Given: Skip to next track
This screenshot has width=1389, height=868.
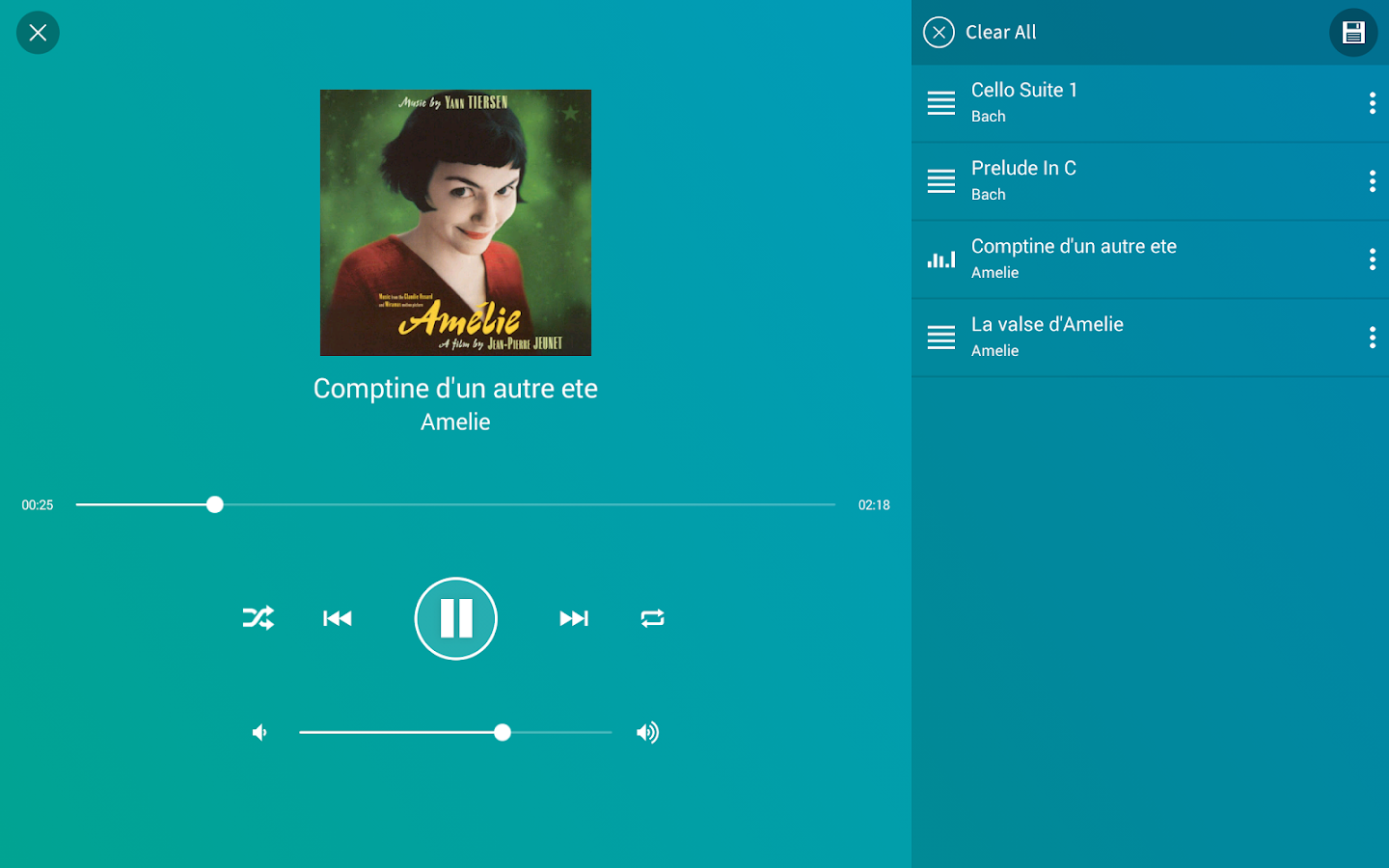Looking at the screenshot, I should click(x=574, y=618).
